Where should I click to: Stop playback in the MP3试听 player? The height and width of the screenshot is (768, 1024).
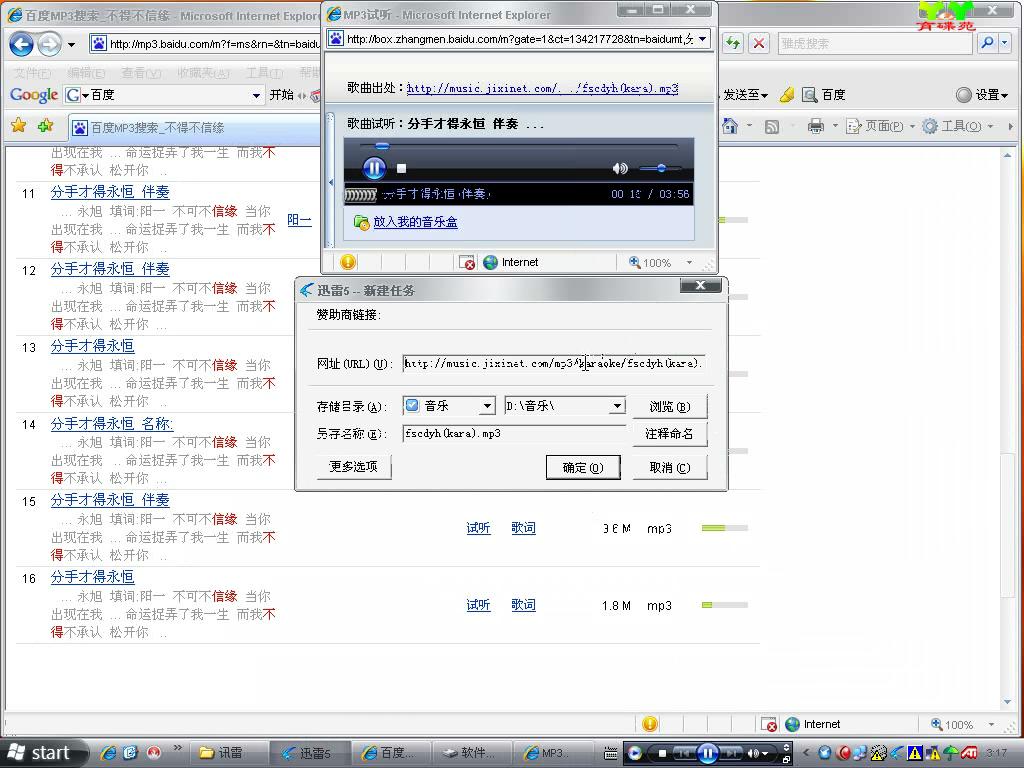point(402,168)
